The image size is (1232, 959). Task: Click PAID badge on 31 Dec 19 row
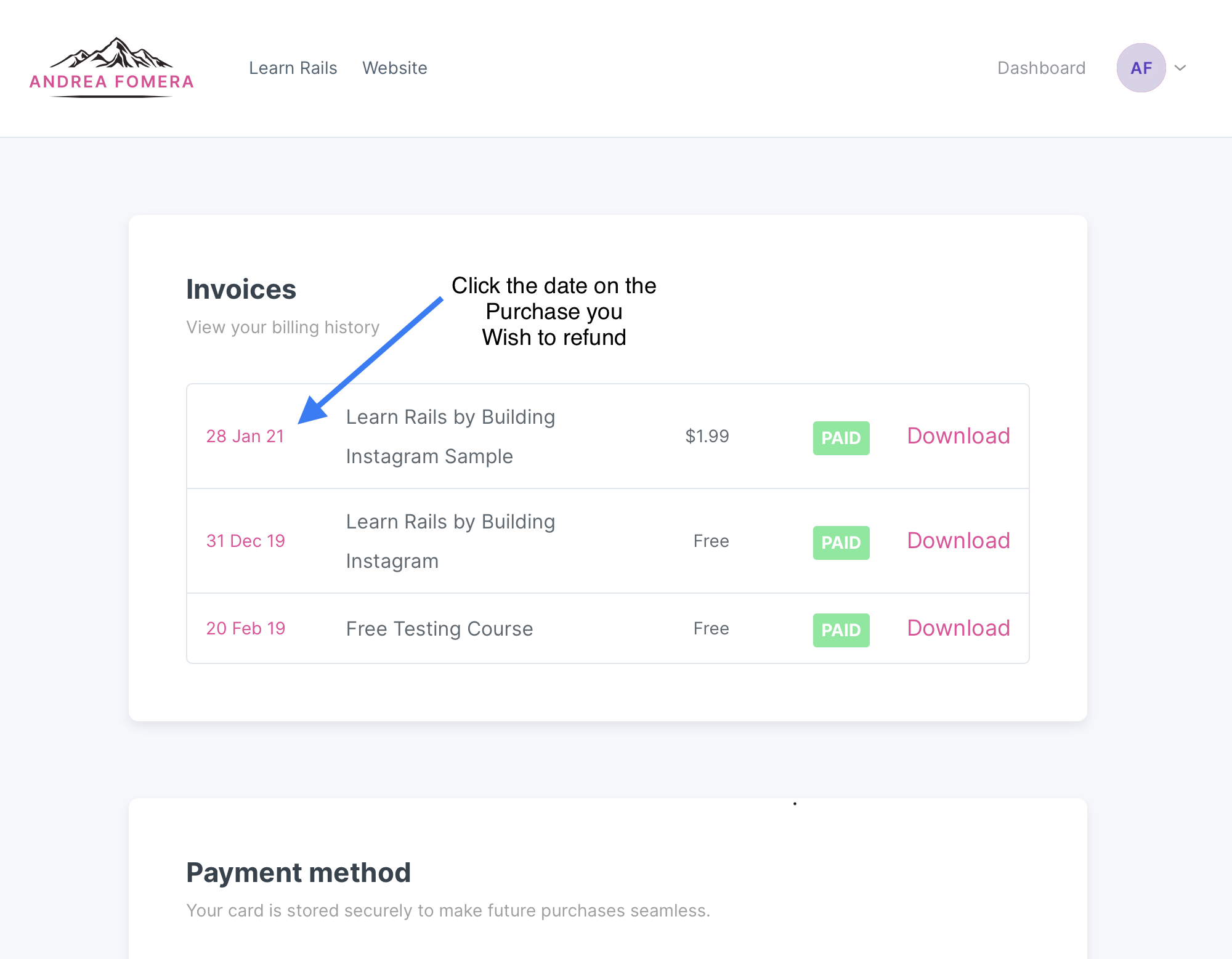point(841,543)
